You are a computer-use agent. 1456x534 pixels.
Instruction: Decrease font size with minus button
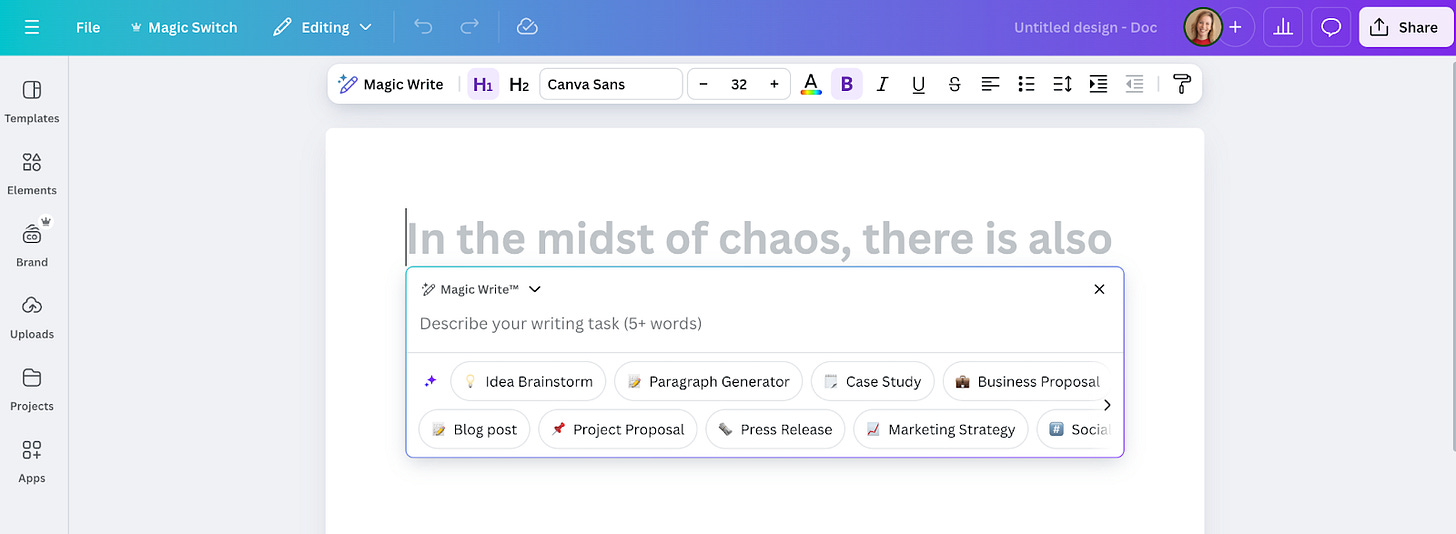pos(704,84)
